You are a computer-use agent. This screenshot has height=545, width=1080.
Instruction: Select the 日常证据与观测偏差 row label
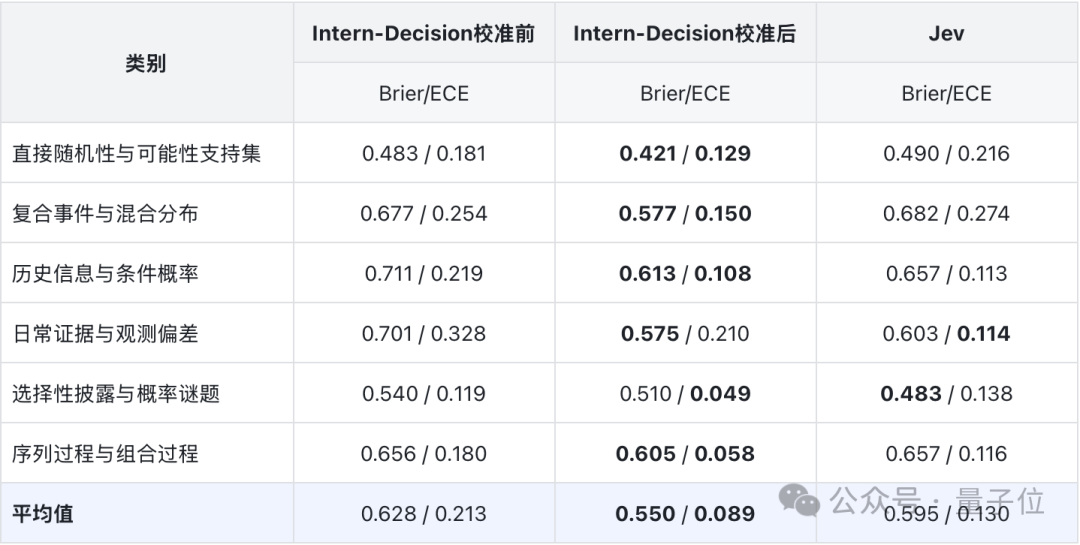105,333
